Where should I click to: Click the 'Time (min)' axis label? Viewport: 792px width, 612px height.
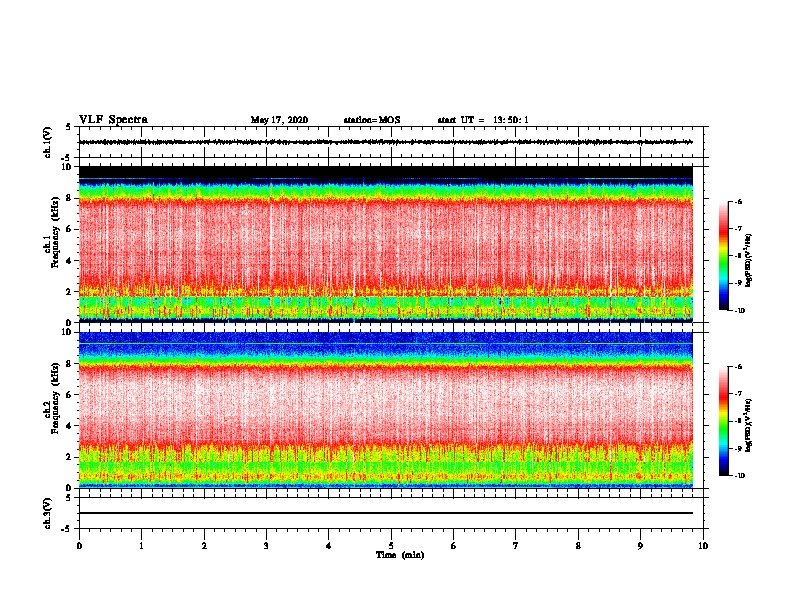(x=400, y=555)
